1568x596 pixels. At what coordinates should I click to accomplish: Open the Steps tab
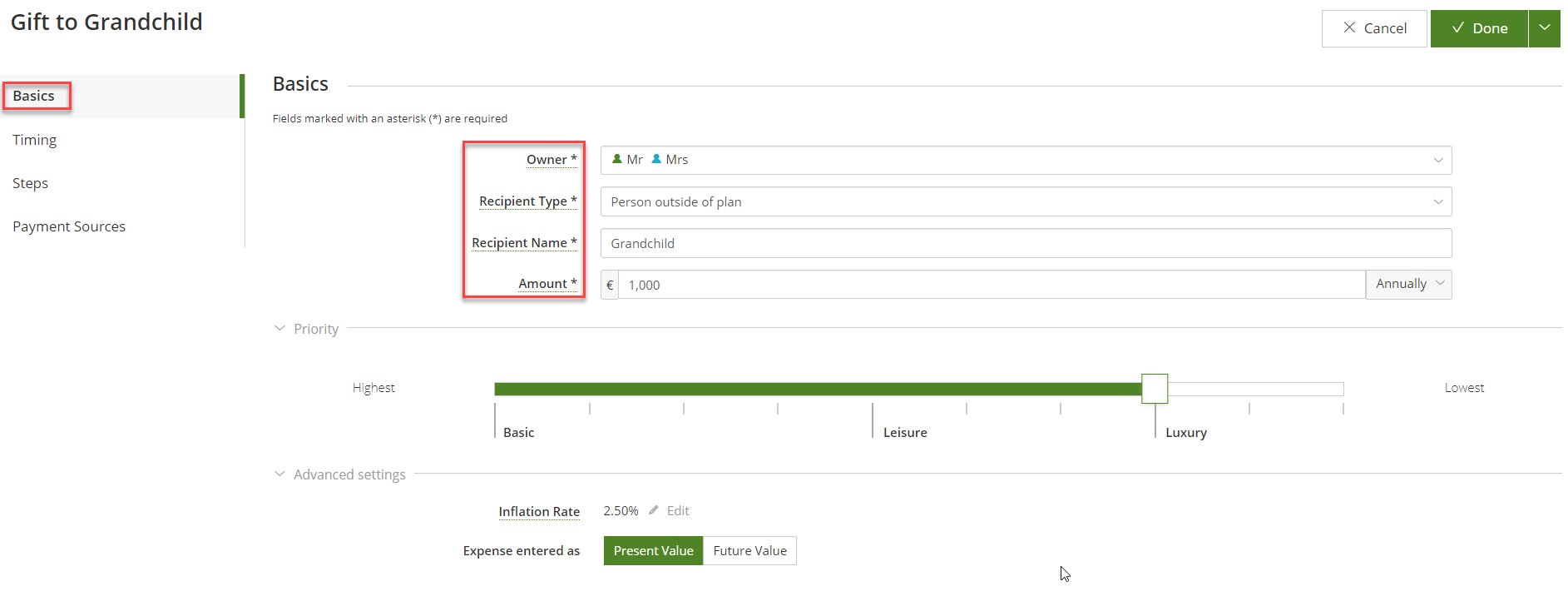point(31,183)
